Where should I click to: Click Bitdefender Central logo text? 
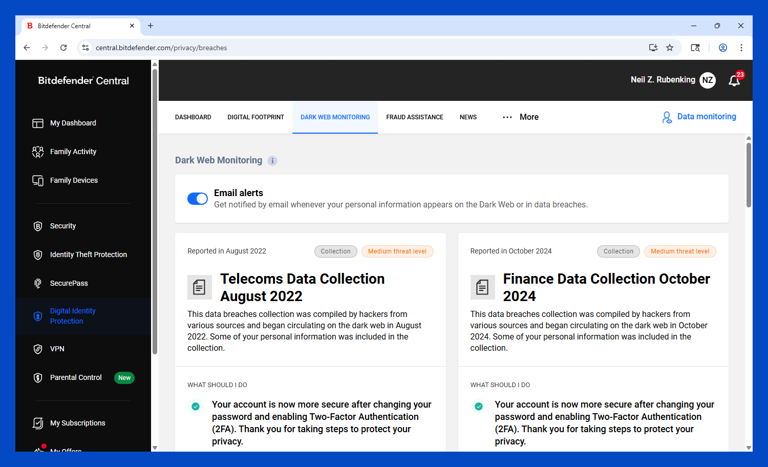83,81
